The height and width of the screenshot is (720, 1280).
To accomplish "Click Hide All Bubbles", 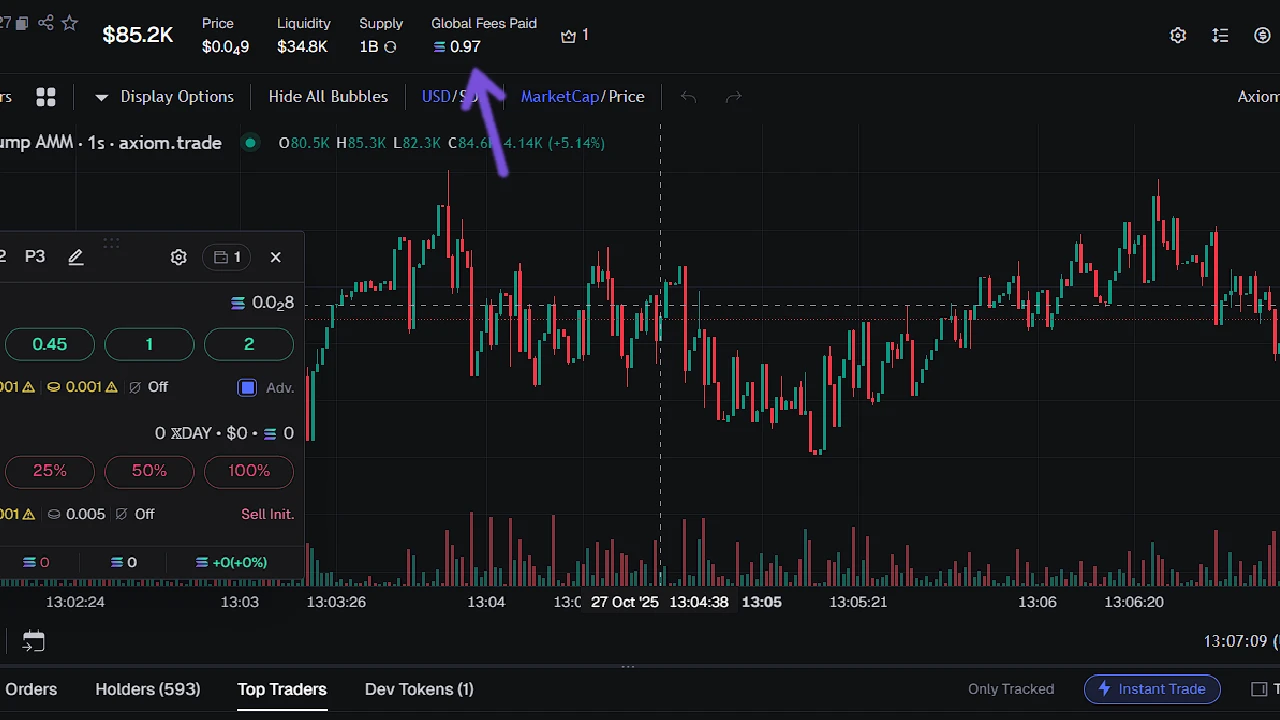I will click(328, 97).
